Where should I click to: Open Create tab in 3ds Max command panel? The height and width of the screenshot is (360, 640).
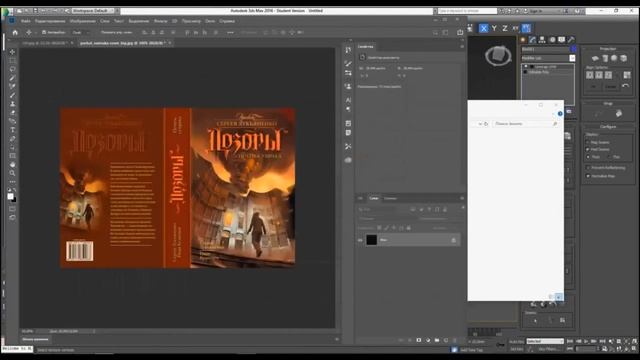pos(523,40)
